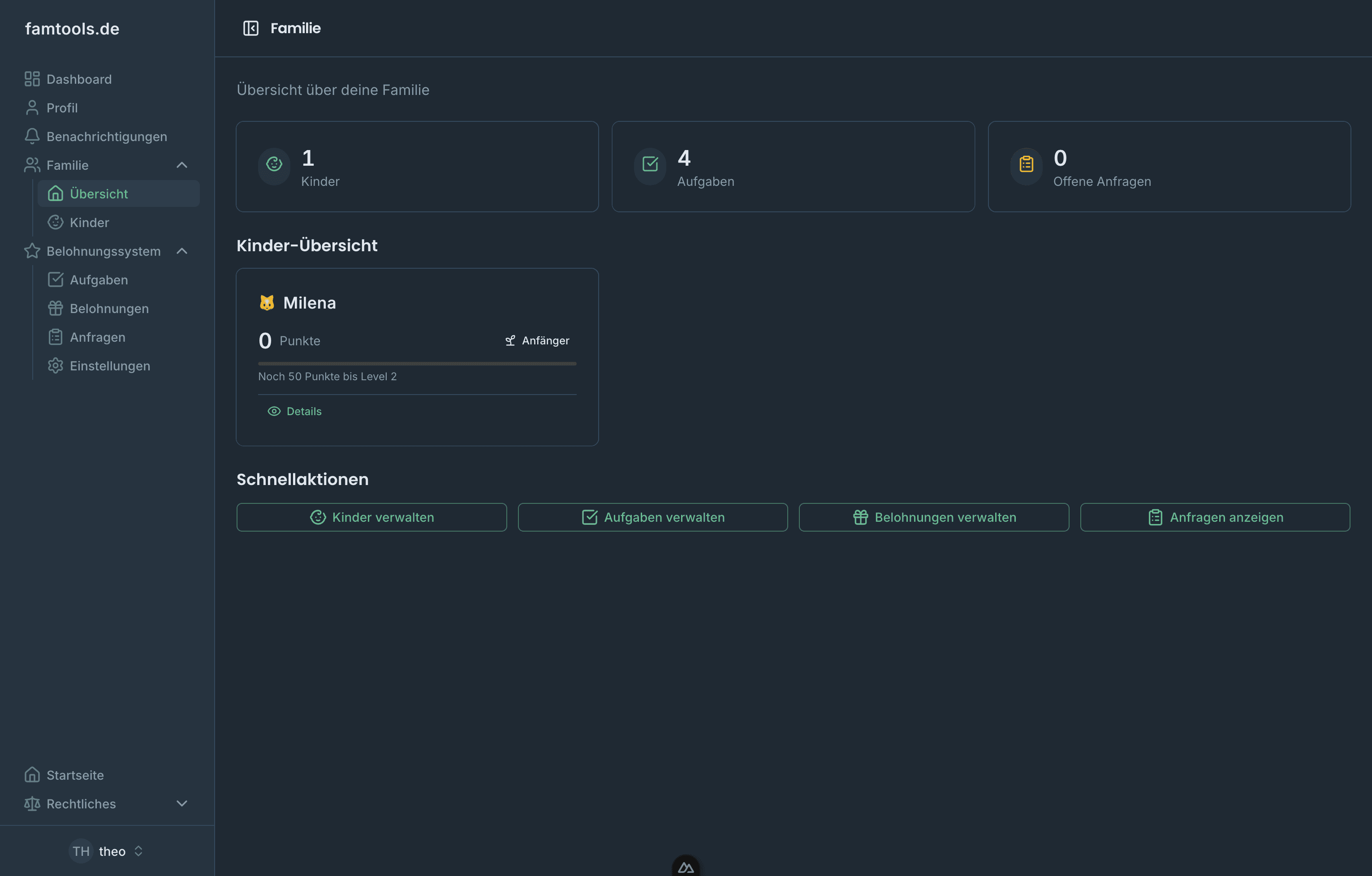Click the Dashboard grid icon
The image size is (1372, 876).
(32, 79)
